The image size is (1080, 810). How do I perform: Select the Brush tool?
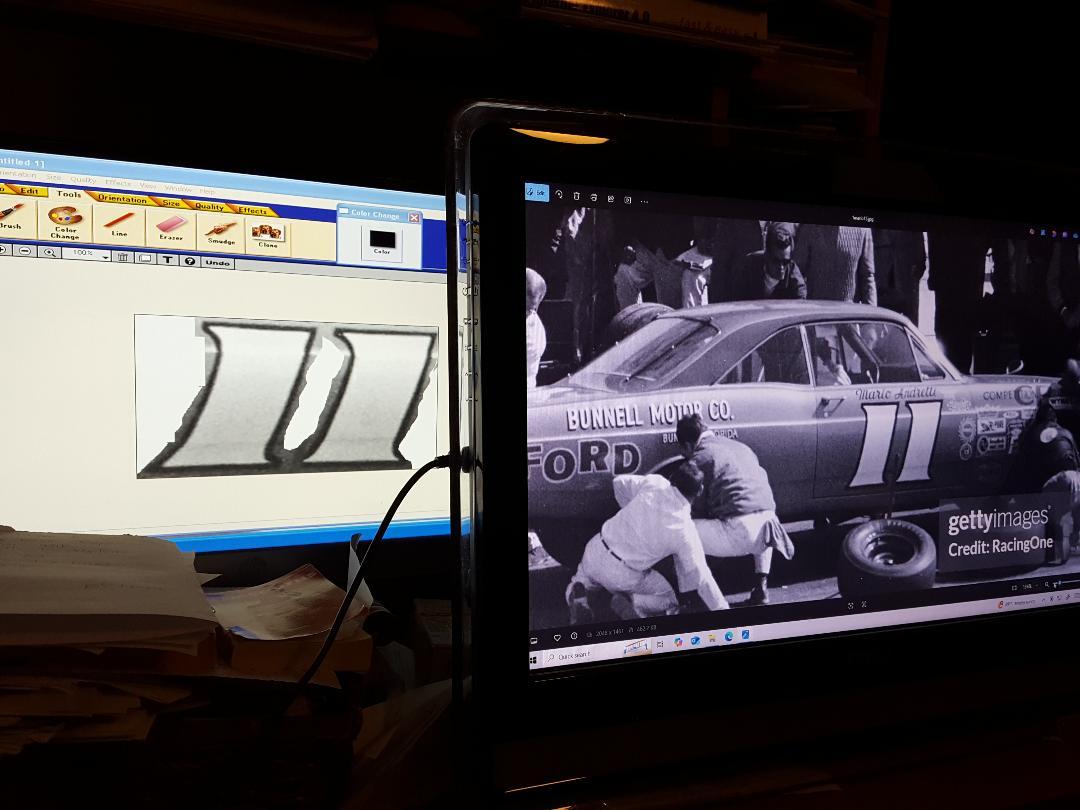(x=12, y=216)
